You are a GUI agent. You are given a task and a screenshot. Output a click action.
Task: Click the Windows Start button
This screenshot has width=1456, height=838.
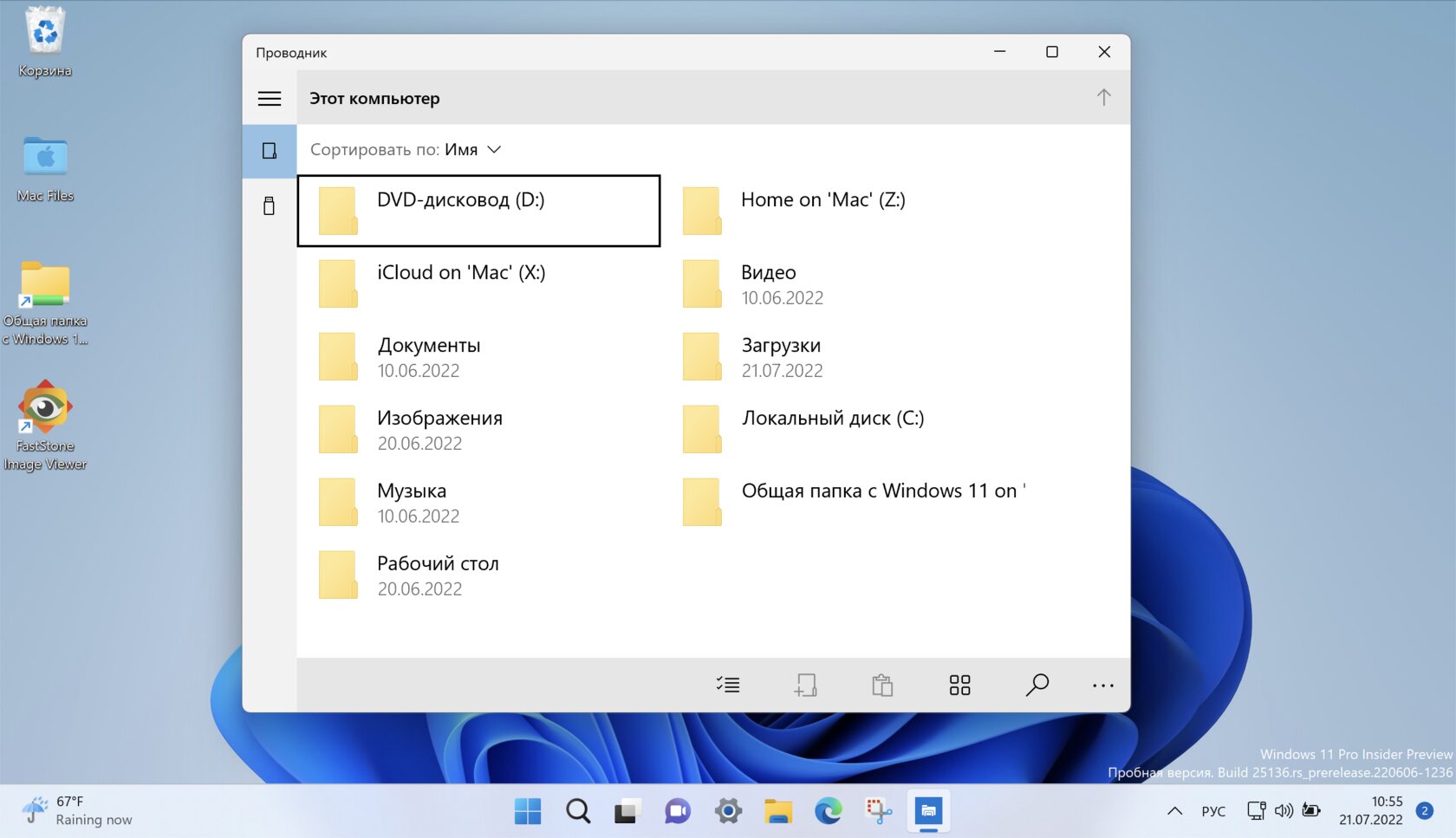coord(527,811)
